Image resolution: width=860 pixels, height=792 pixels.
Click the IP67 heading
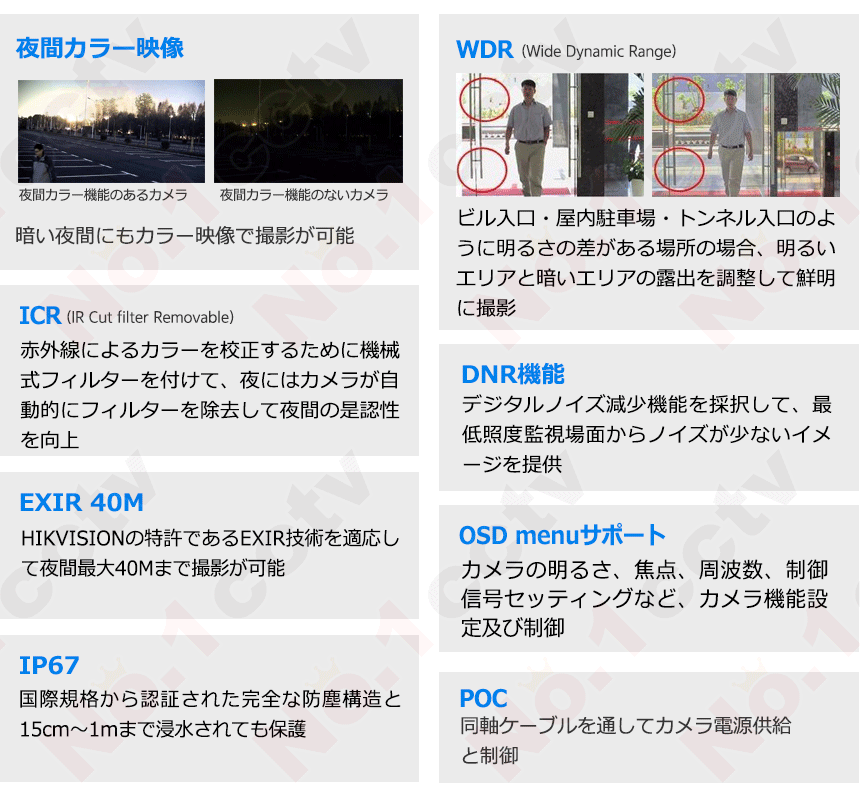(49, 665)
